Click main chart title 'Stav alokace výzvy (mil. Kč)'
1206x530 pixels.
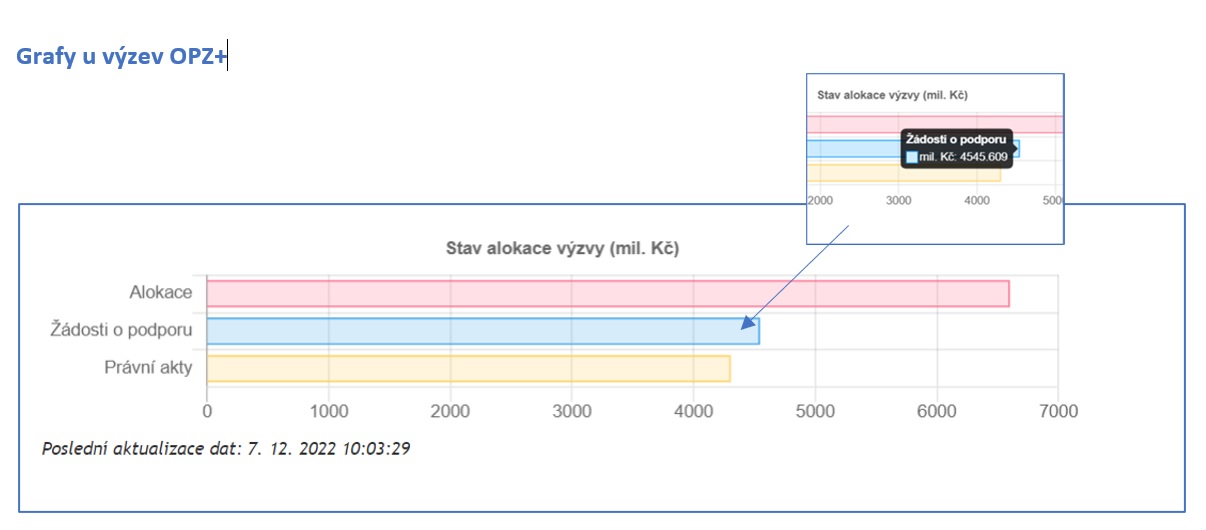point(562,249)
